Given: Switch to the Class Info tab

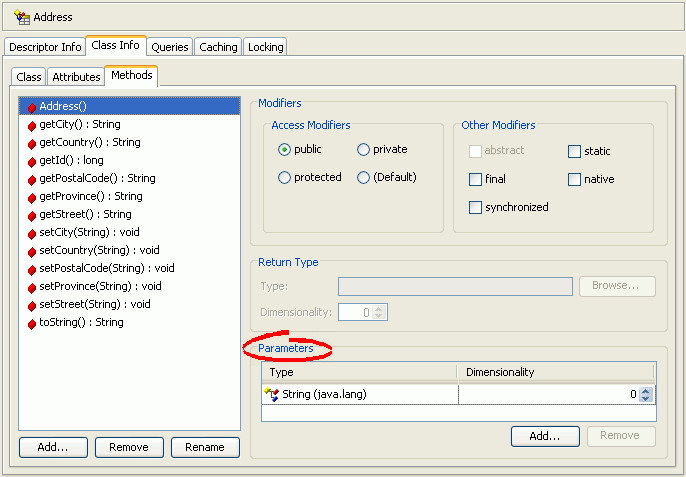Looking at the screenshot, I should (x=116, y=45).
